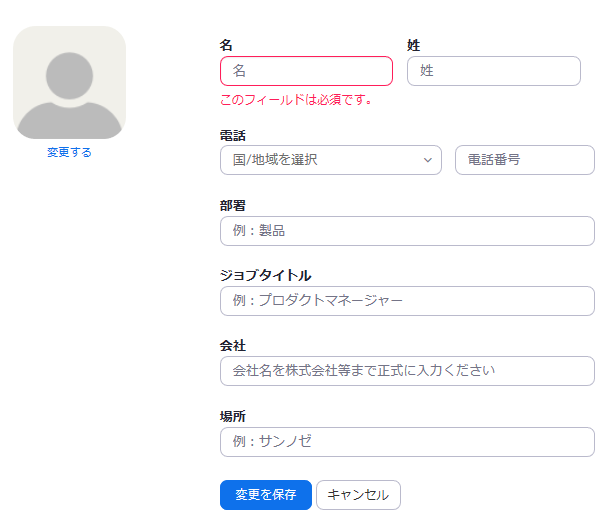The height and width of the screenshot is (521, 608).
Task: Focus the 姓 last name input field
Action: (x=494, y=71)
